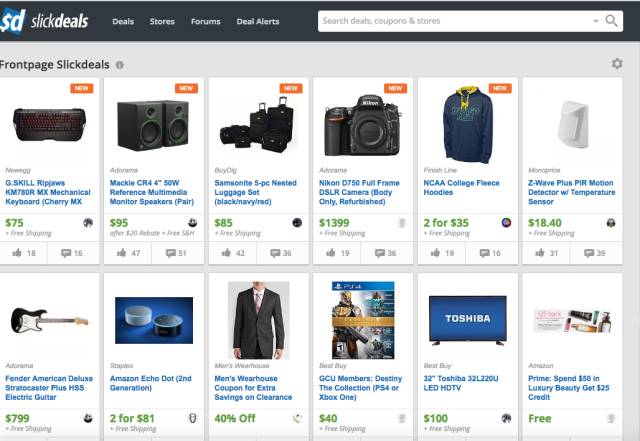
Task: Click the men's suit product image
Action: [258, 321]
